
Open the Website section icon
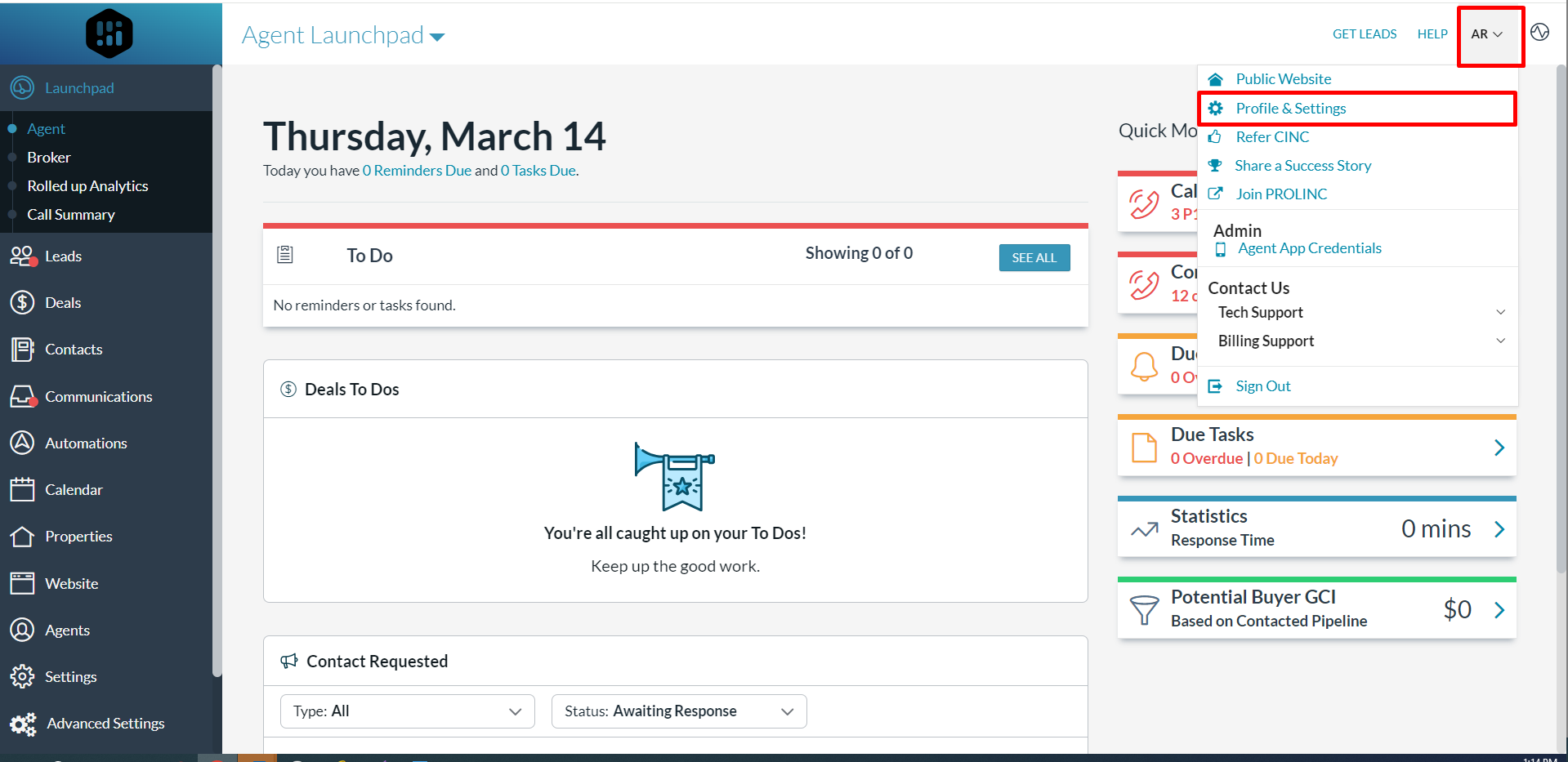[x=22, y=582]
